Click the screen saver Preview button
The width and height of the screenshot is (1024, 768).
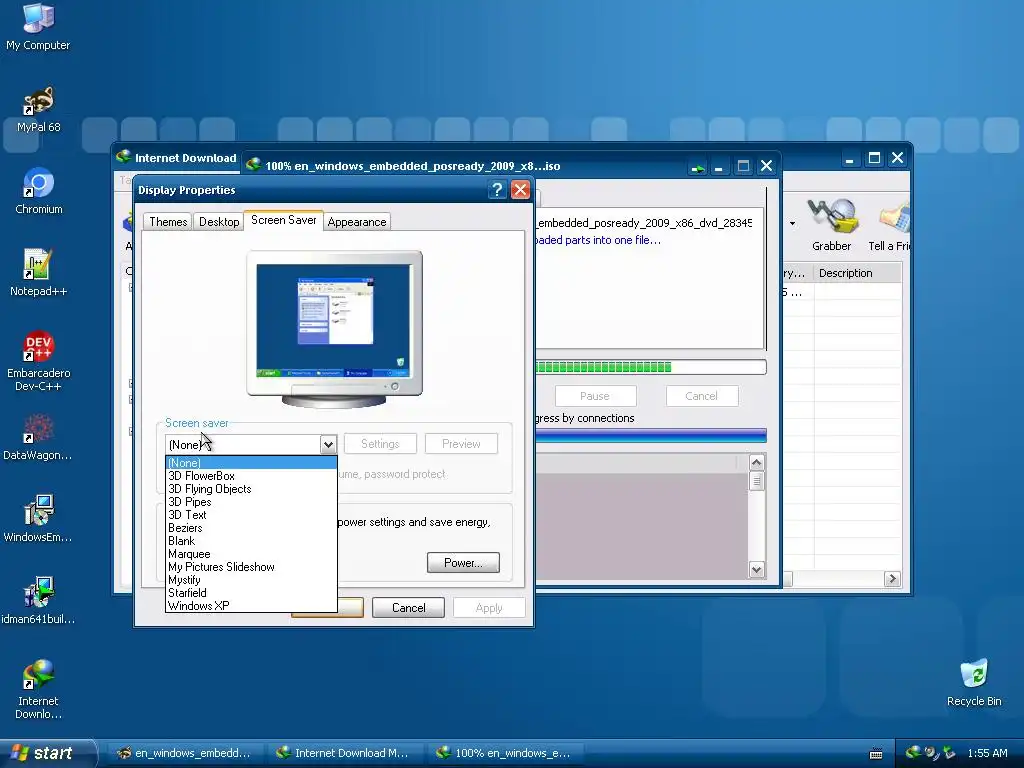click(x=461, y=444)
